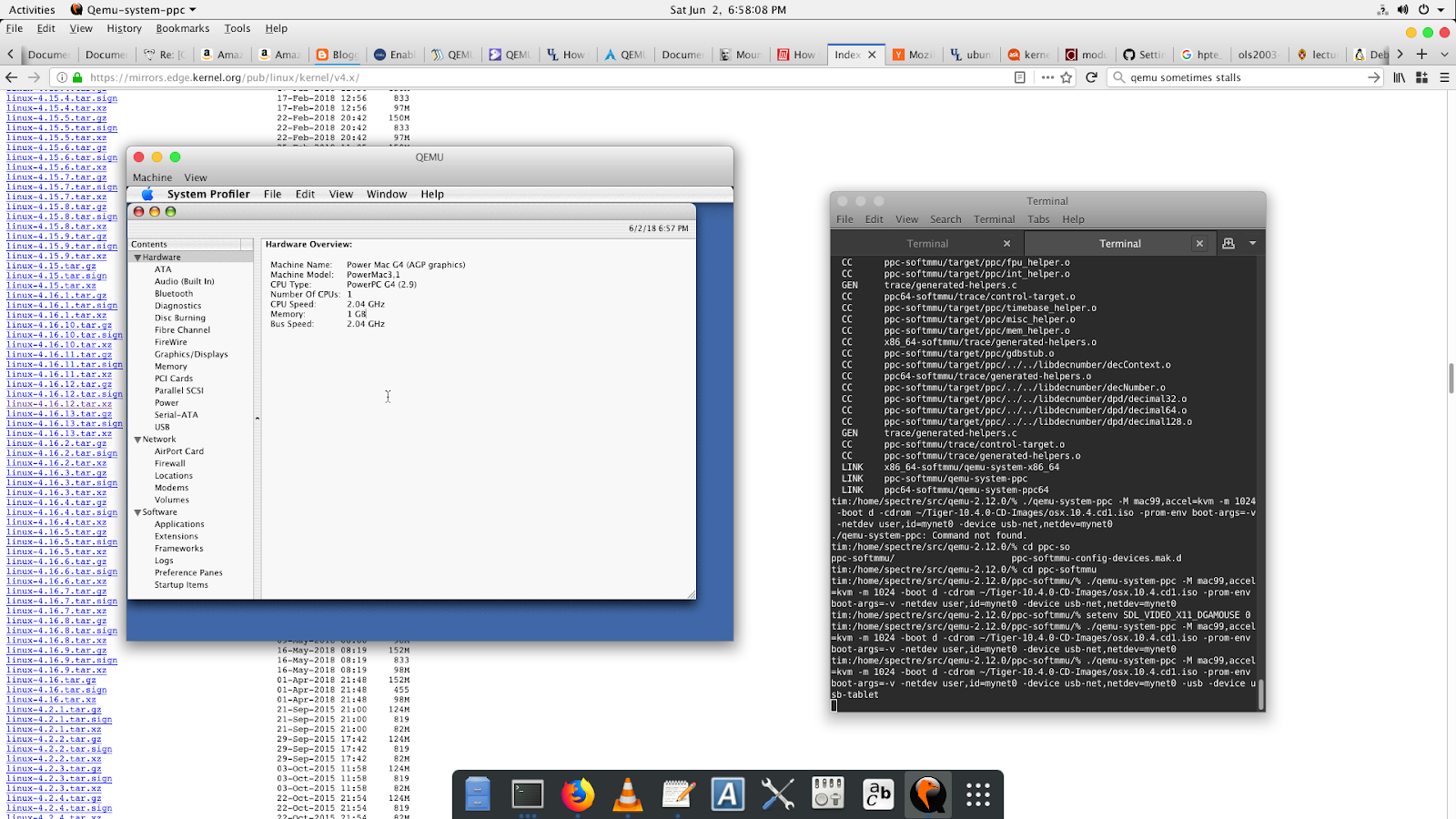Image resolution: width=1456 pixels, height=819 pixels.
Task: Reload the kernel.org page
Action: pyautogui.click(x=1091, y=77)
